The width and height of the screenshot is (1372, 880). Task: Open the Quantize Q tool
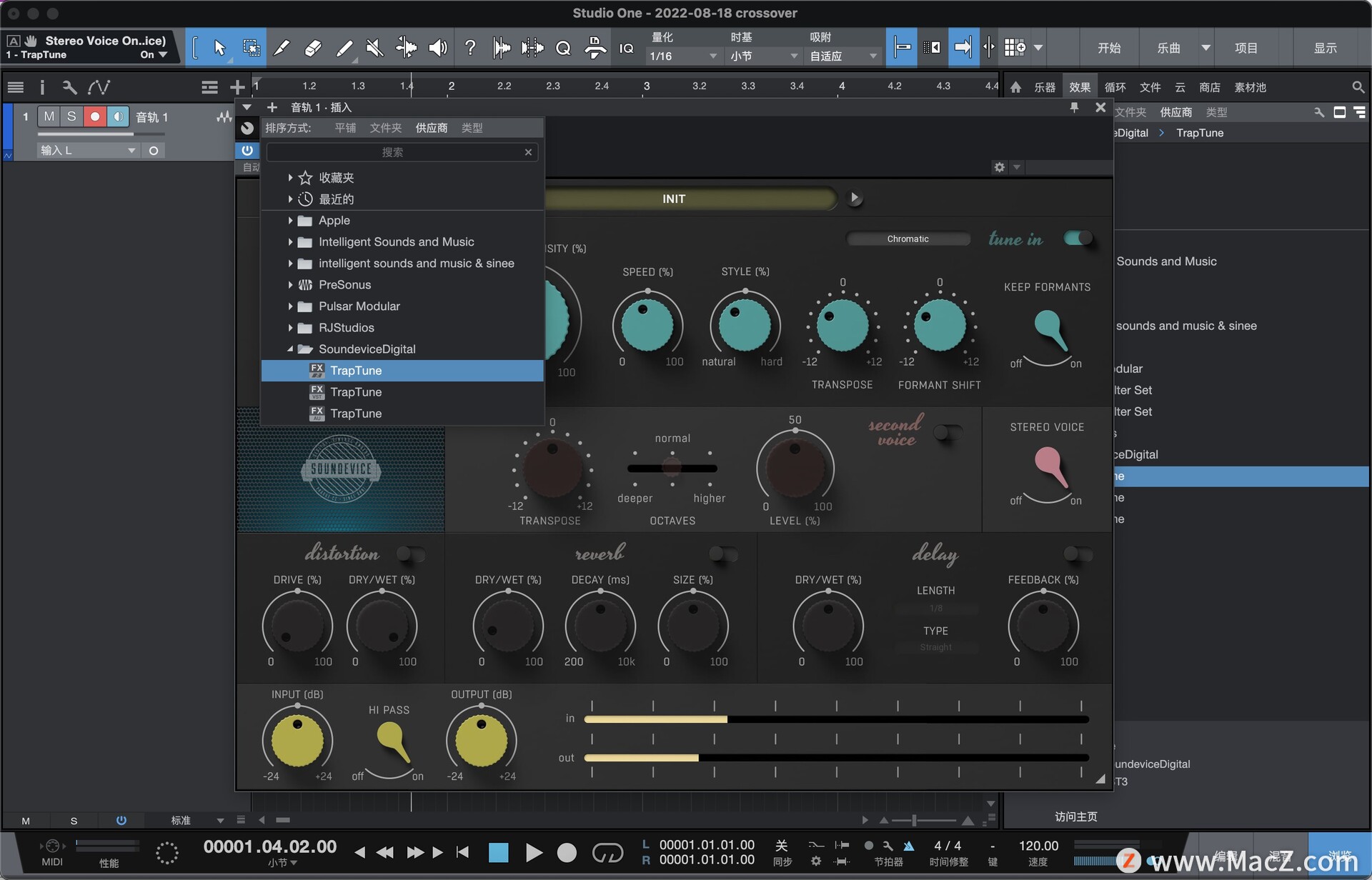563,48
